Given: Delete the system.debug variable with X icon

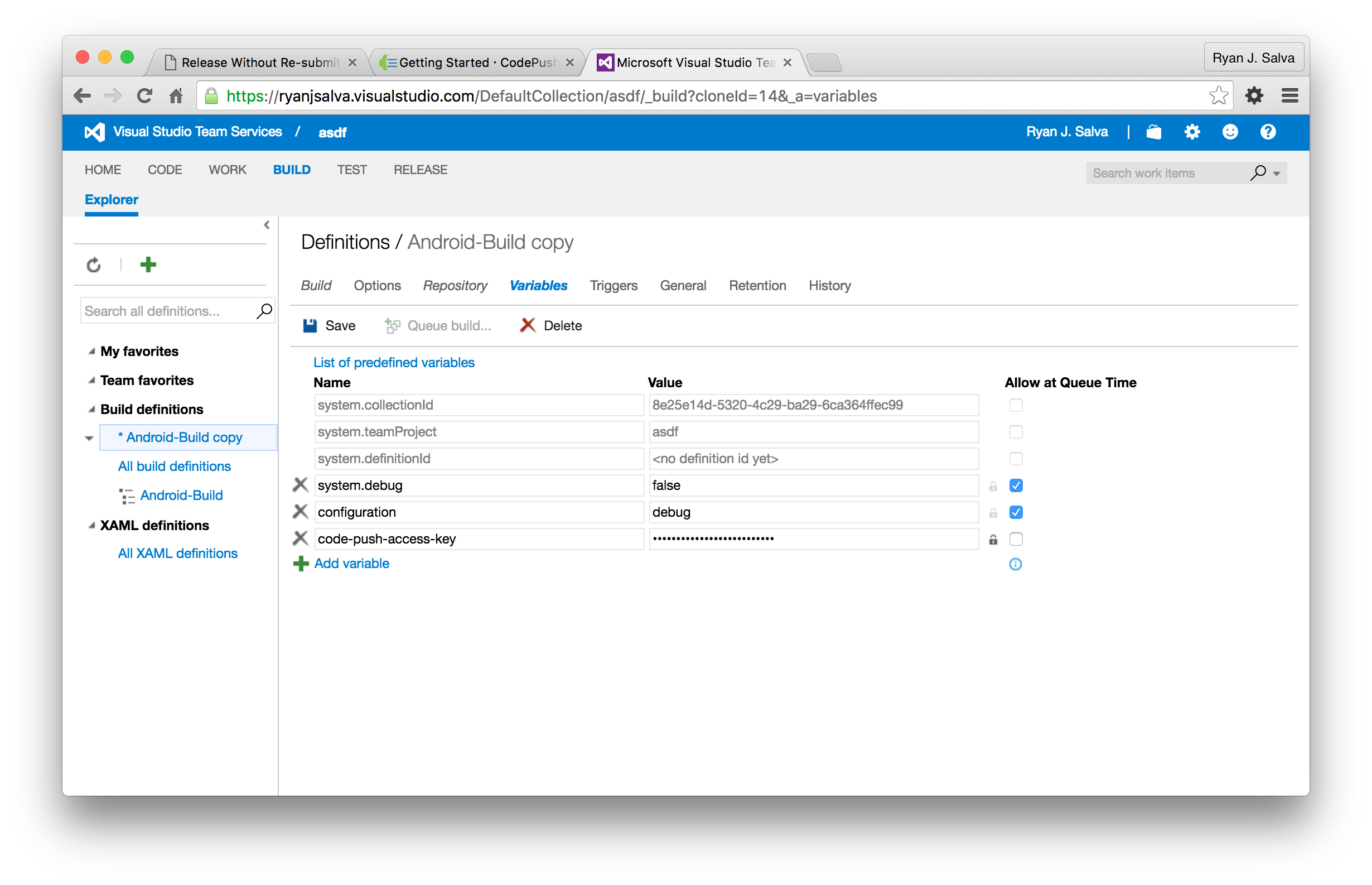Looking at the screenshot, I should coord(301,485).
